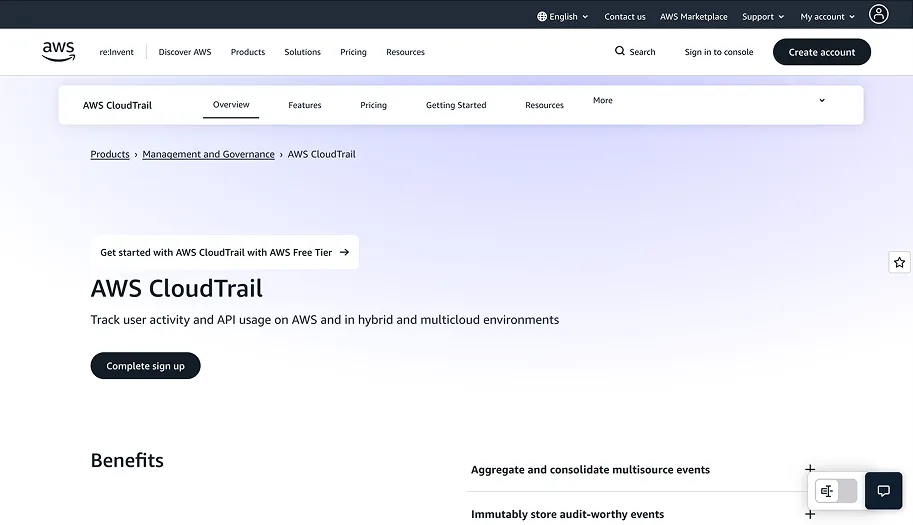
Task: Click the AWS CloudTrail page heading
Action: coord(176,288)
